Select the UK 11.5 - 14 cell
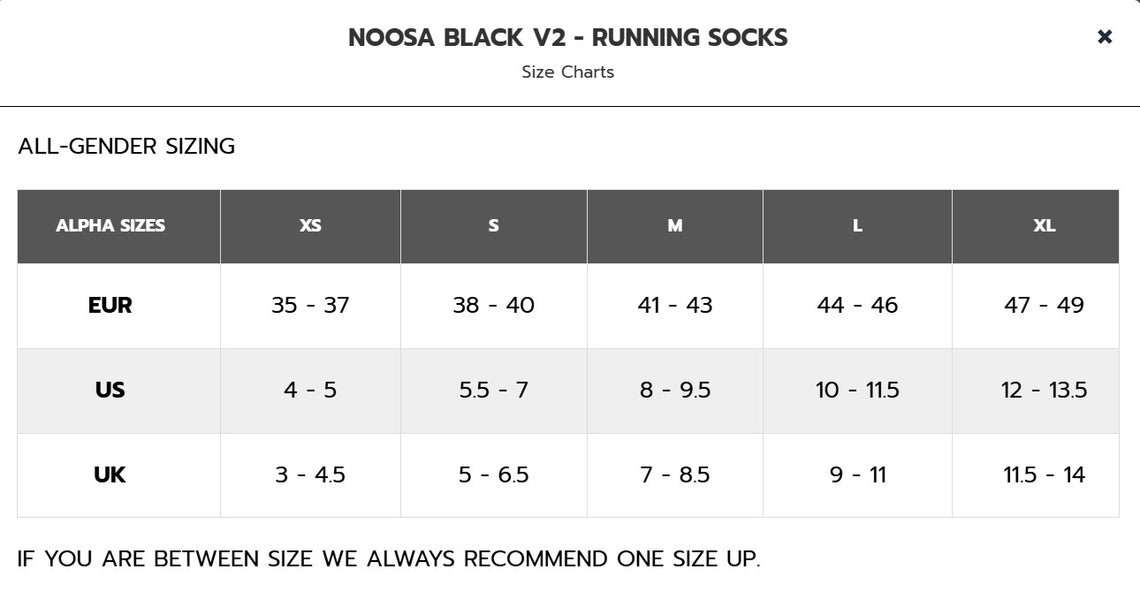This screenshot has height=607, width=1140. pyautogui.click(x=1044, y=475)
